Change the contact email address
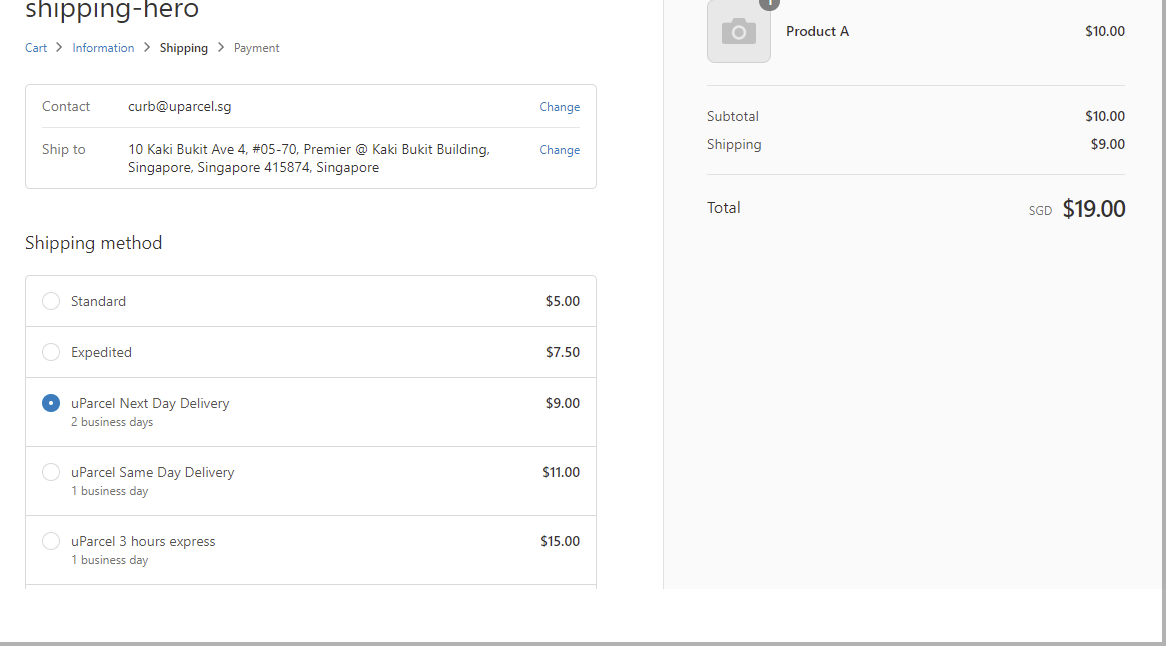 (559, 107)
